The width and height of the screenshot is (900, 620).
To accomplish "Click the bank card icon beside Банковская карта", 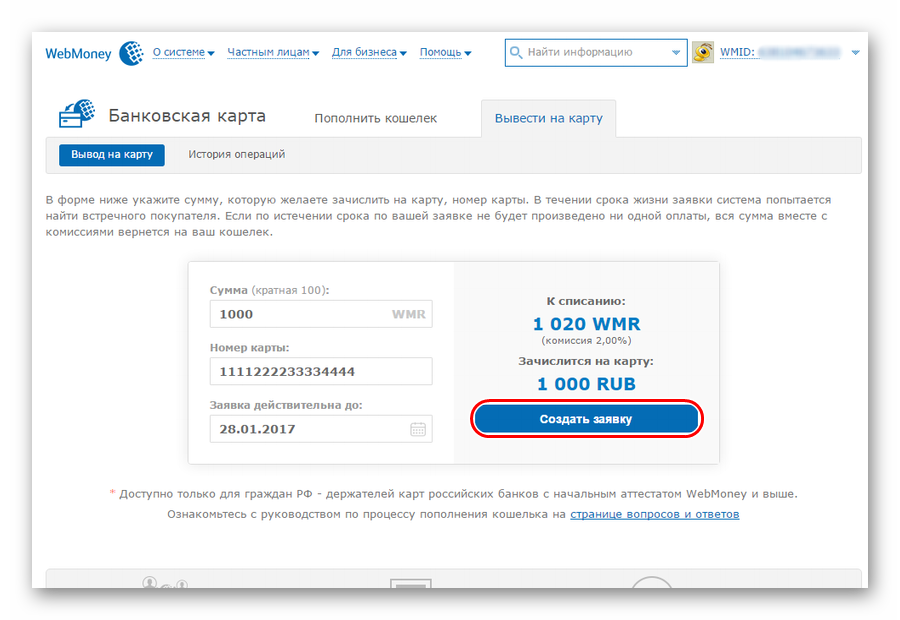I will pos(77,113).
